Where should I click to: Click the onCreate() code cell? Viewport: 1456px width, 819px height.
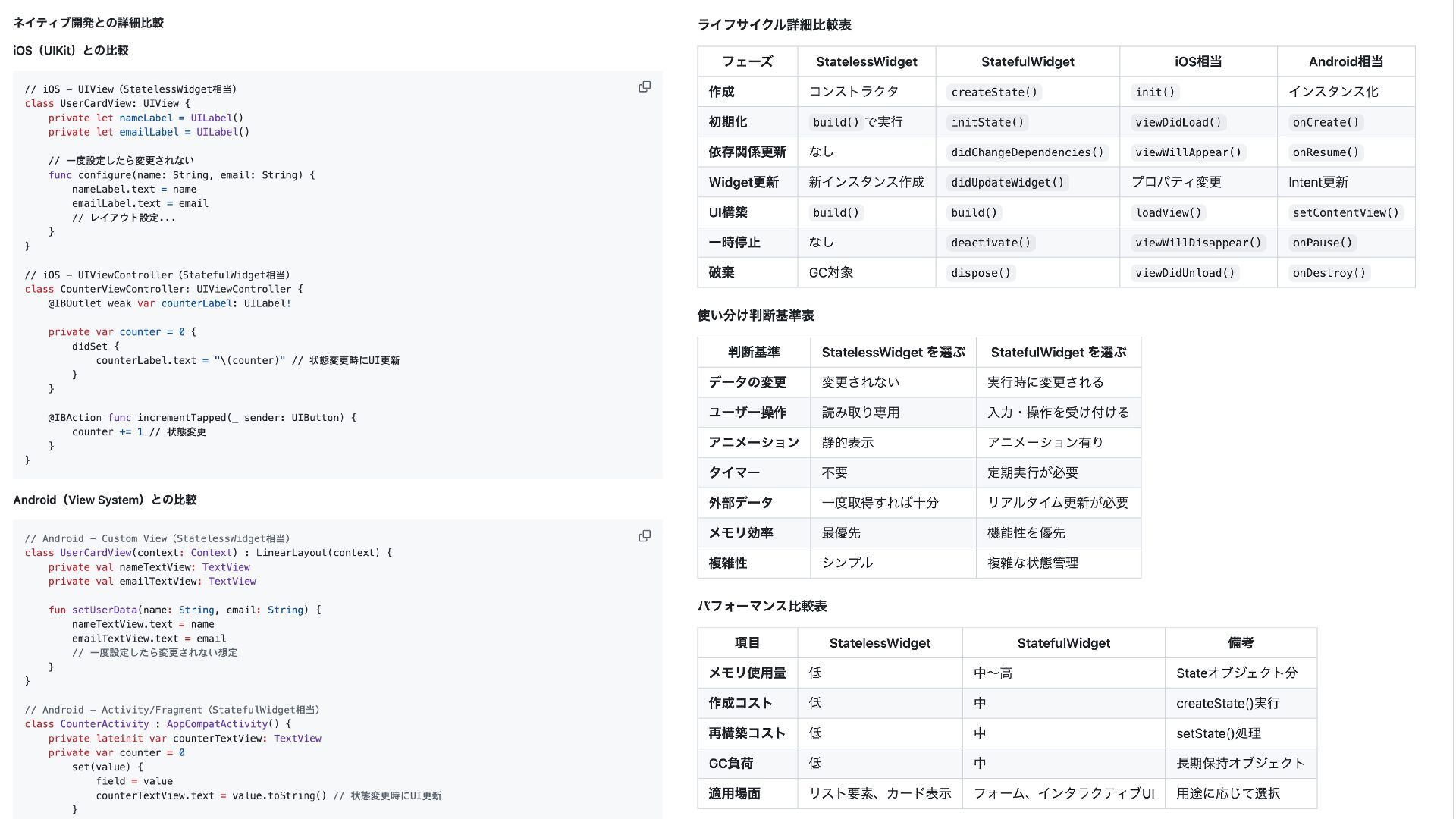pos(1326,122)
